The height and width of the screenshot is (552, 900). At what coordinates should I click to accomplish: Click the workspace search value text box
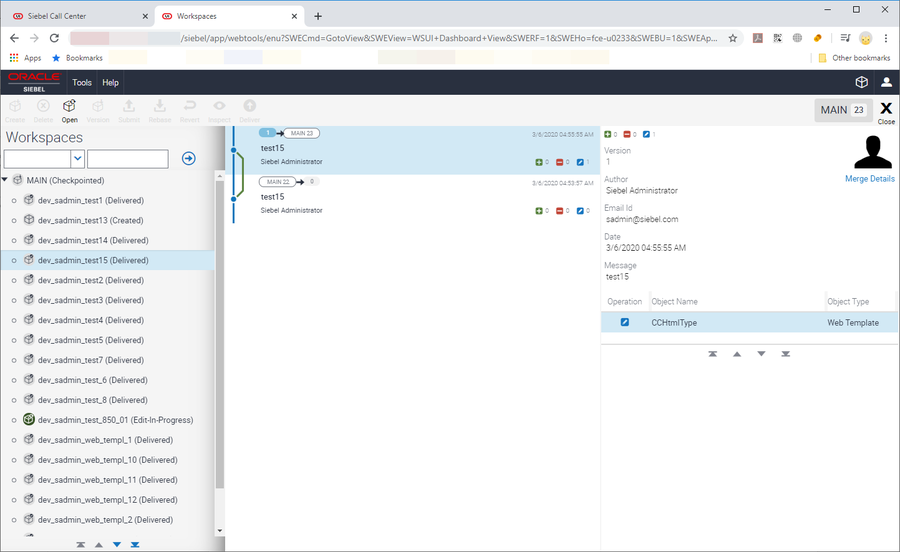[128, 158]
